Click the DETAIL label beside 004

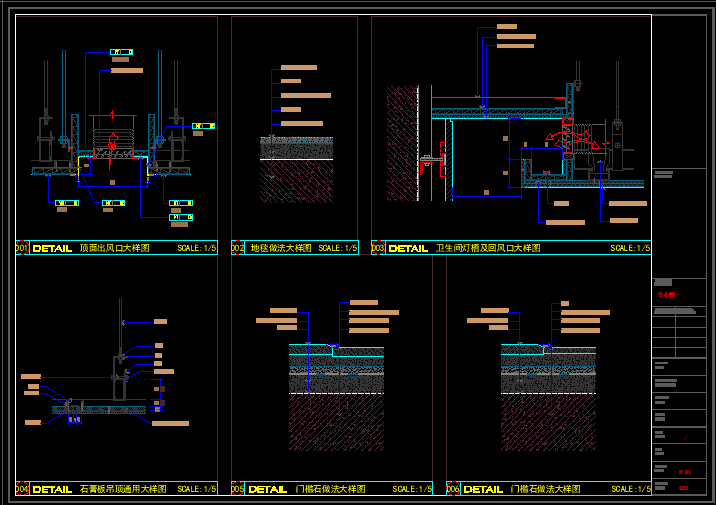(53, 489)
